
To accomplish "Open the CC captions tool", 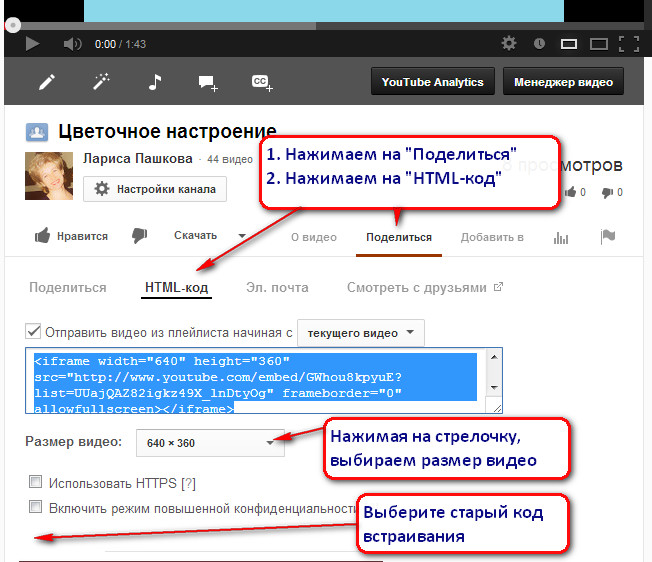I will click(262, 83).
